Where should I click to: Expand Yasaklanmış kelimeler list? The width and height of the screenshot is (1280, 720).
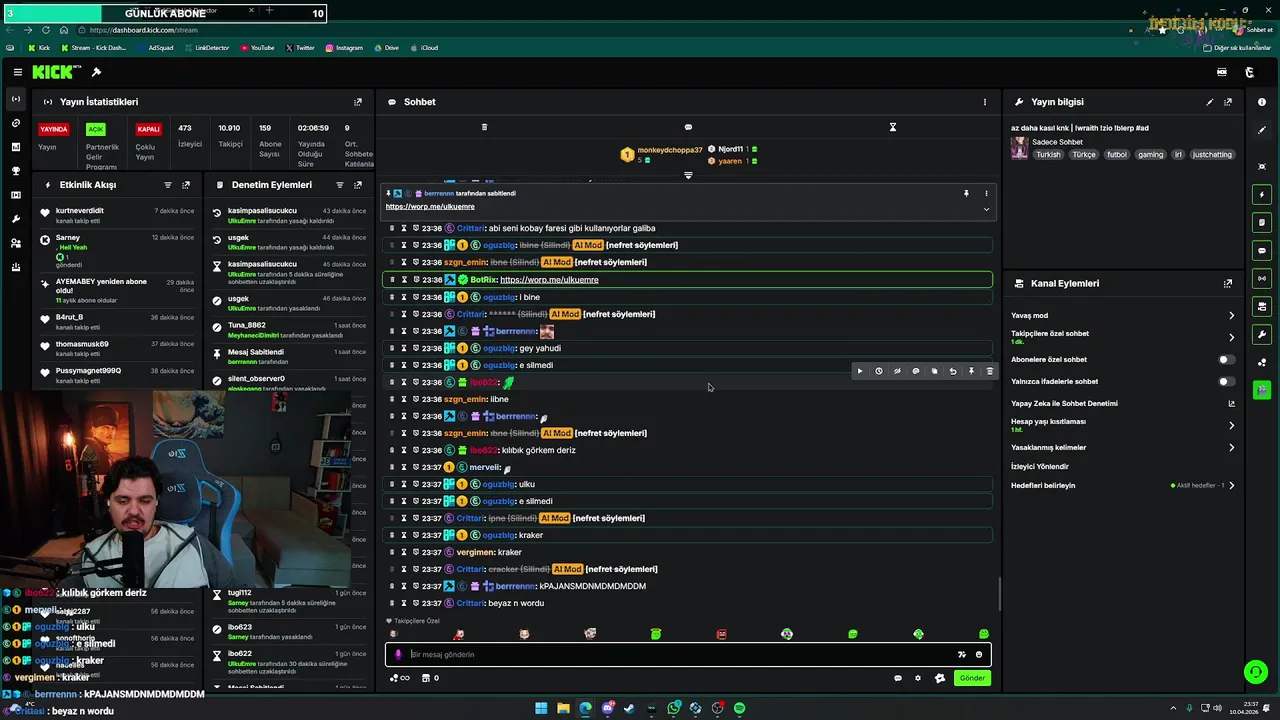click(x=1231, y=447)
